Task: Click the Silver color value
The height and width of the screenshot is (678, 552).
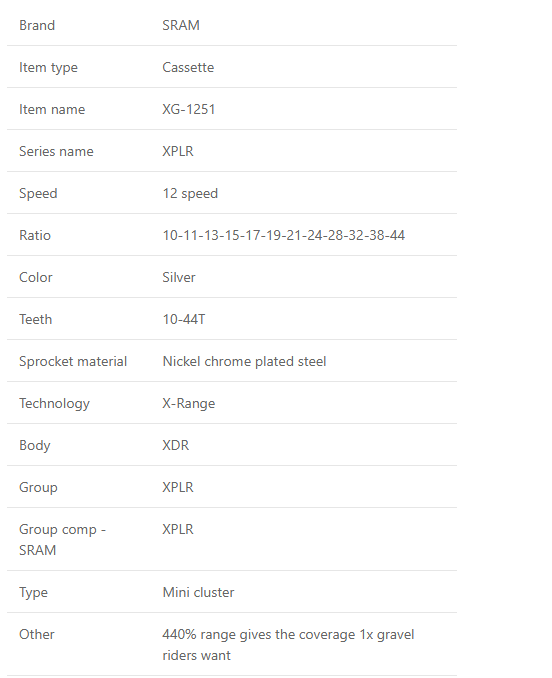Action: tap(179, 277)
